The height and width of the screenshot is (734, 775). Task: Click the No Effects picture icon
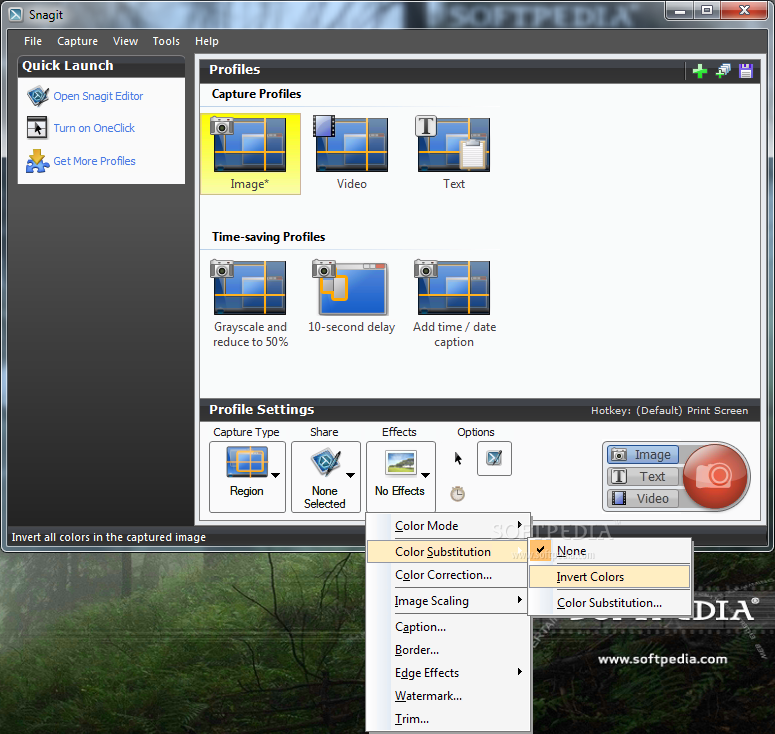[x=401, y=462]
